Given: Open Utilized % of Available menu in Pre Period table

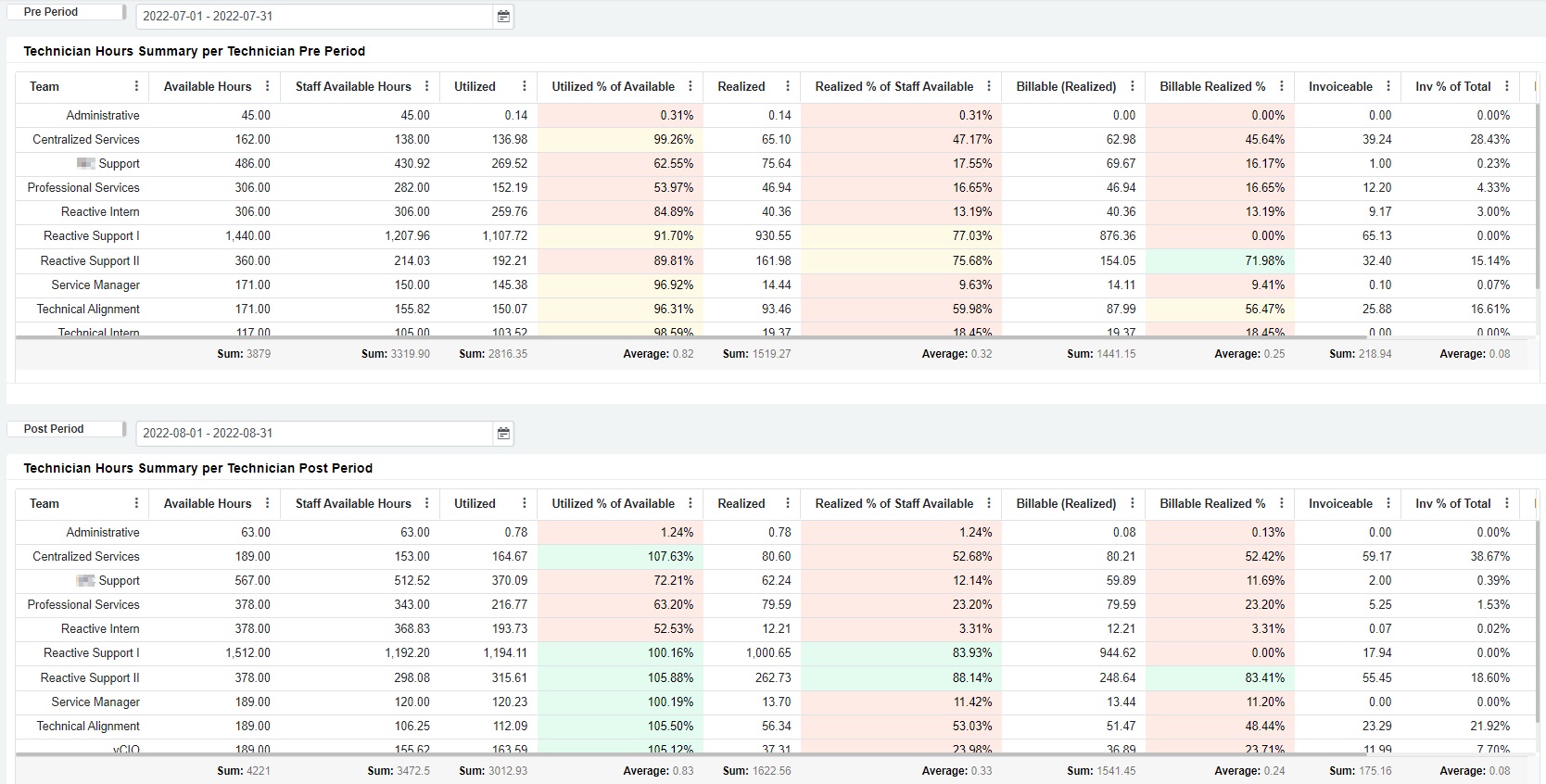Looking at the screenshot, I should pyautogui.click(x=691, y=86).
